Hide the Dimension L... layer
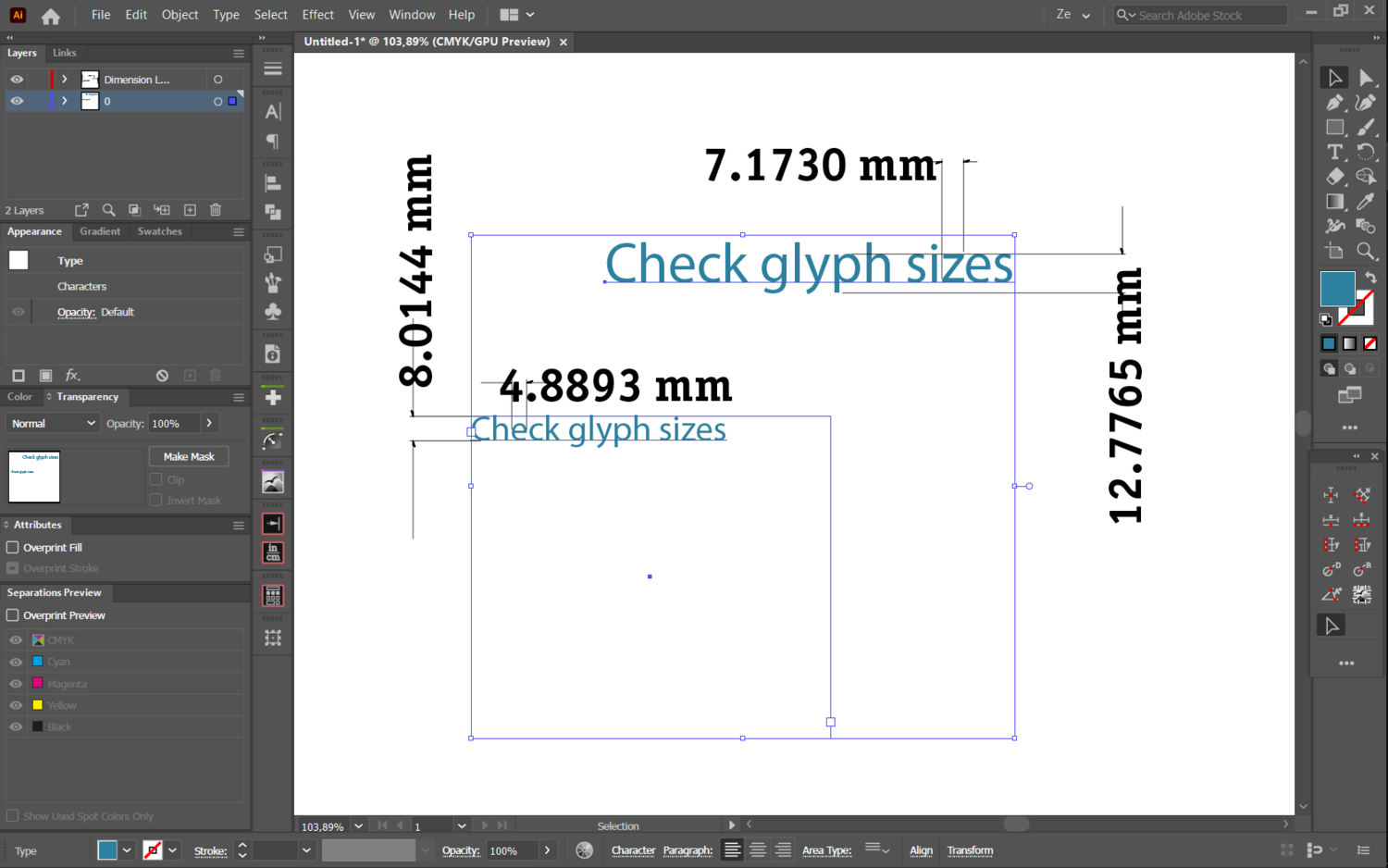Viewport: 1388px width, 868px height. [x=17, y=80]
